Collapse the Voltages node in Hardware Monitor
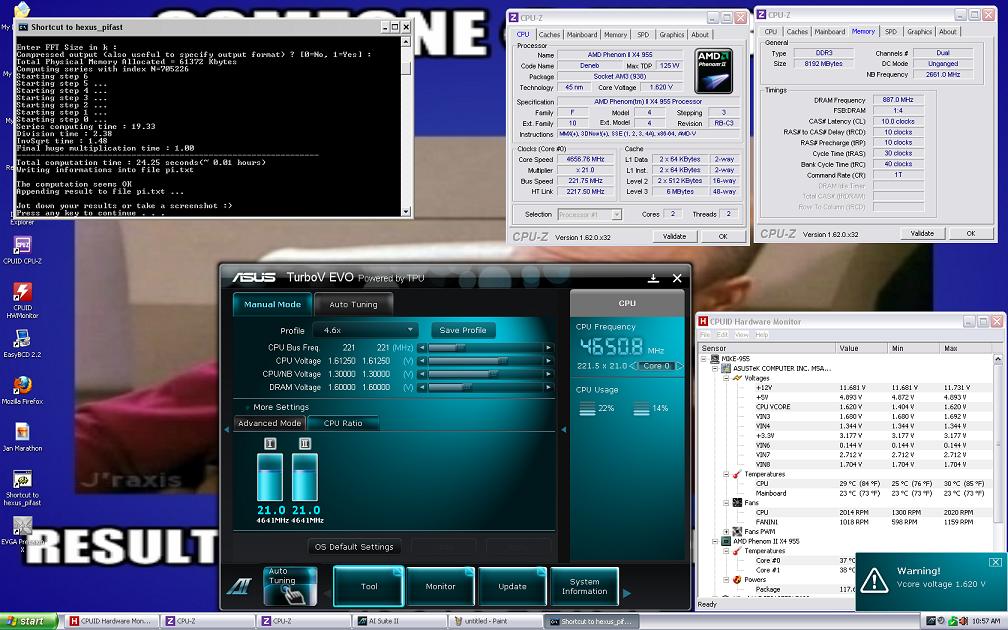This screenshot has height=630, width=1008. 726,378
